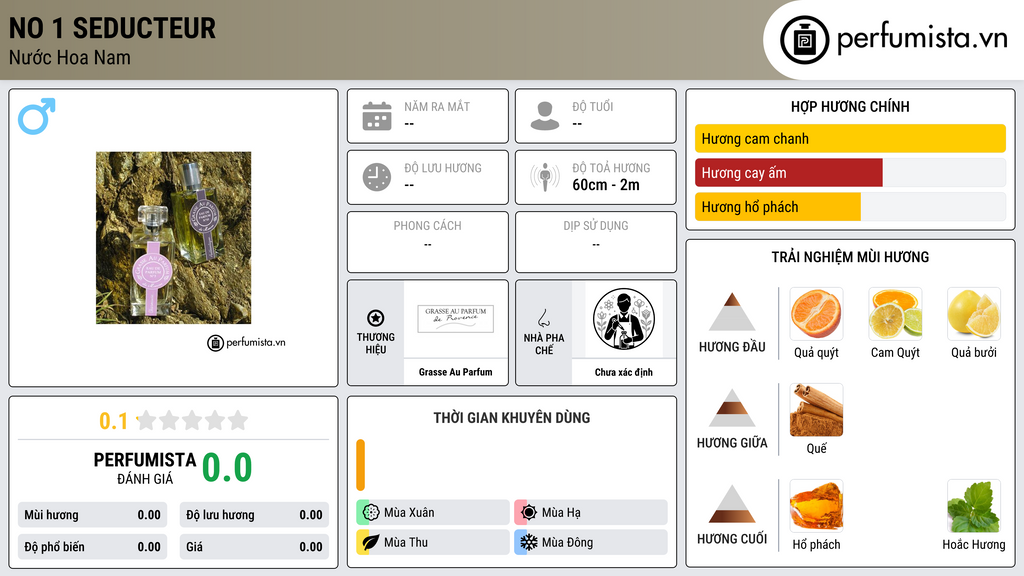This screenshot has width=1024, height=576.
Task: Select the Cam Quýt citrus note image
Action: coord(895,313)
